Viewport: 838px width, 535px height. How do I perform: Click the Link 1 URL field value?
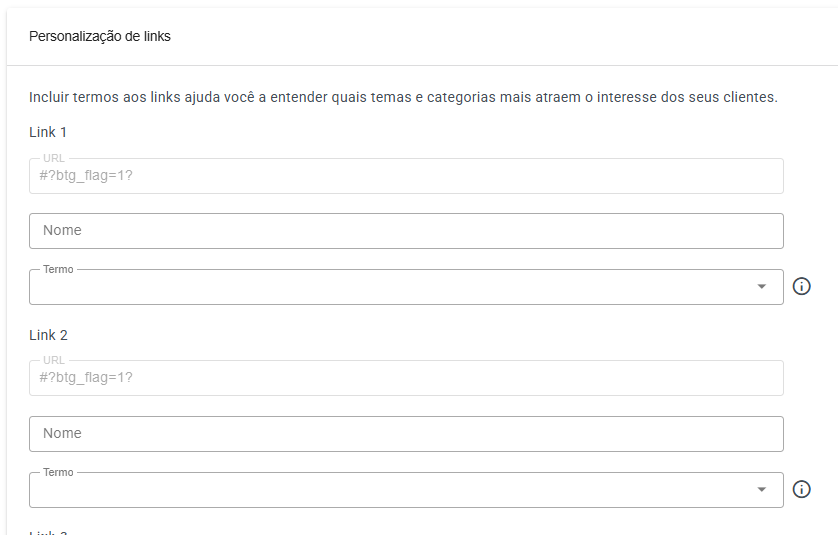86,176
